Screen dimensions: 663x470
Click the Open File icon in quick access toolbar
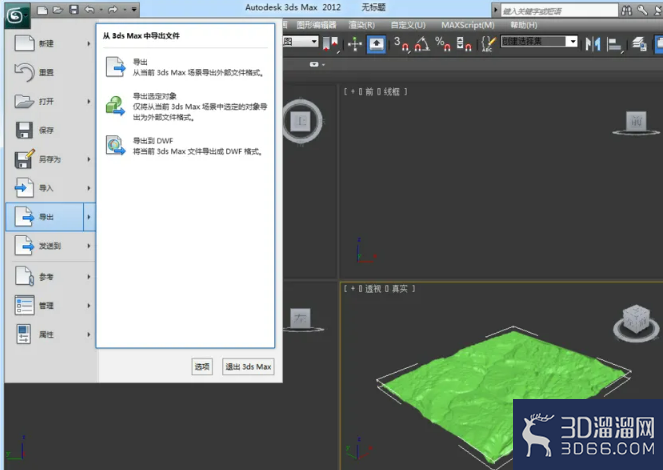tap(58, 10)
